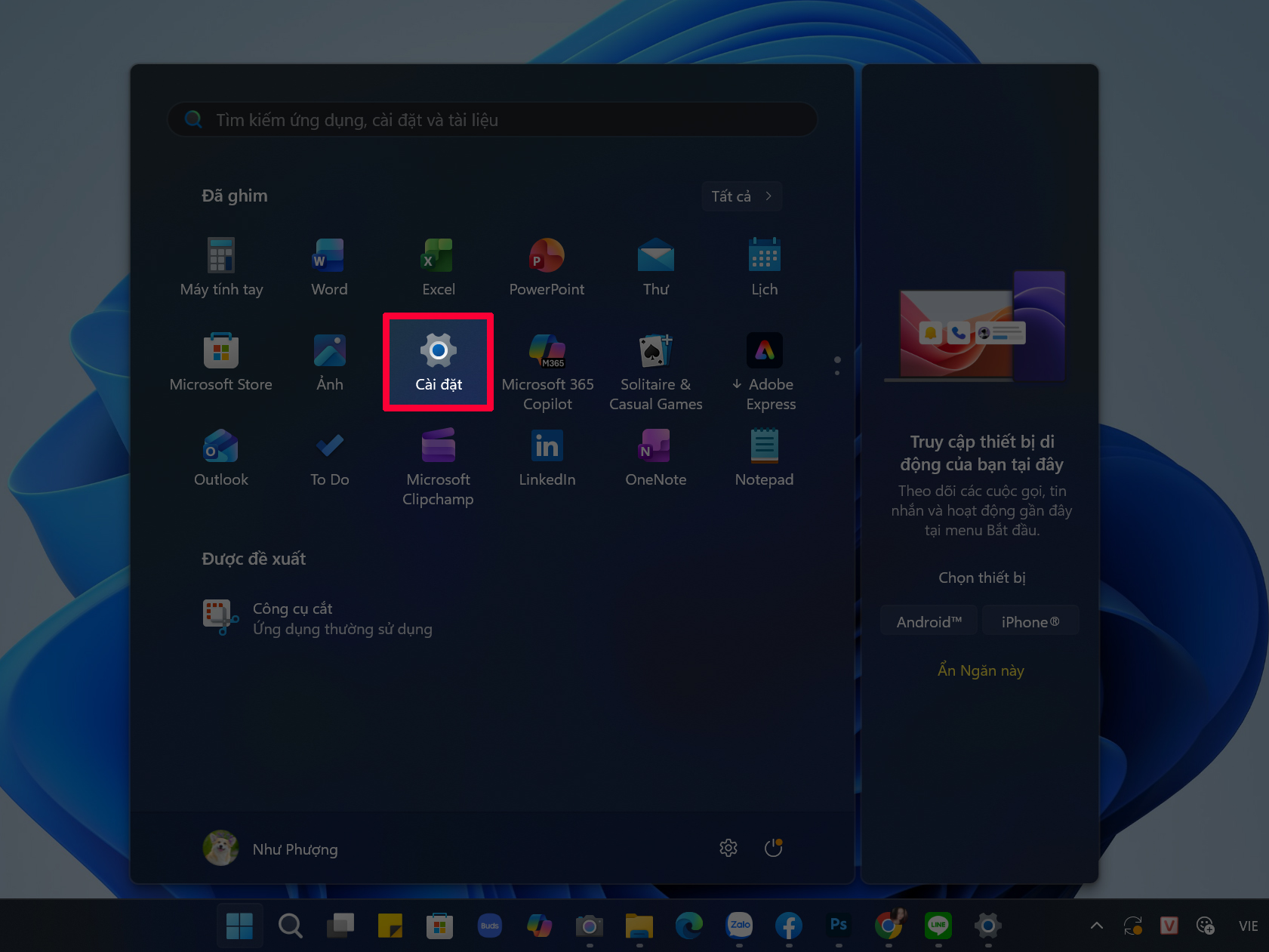Expand all apps with Tất cả chevron
The width and height of the screenshot is (1269, 952).
pyautogui.click(x=741, y=196)
